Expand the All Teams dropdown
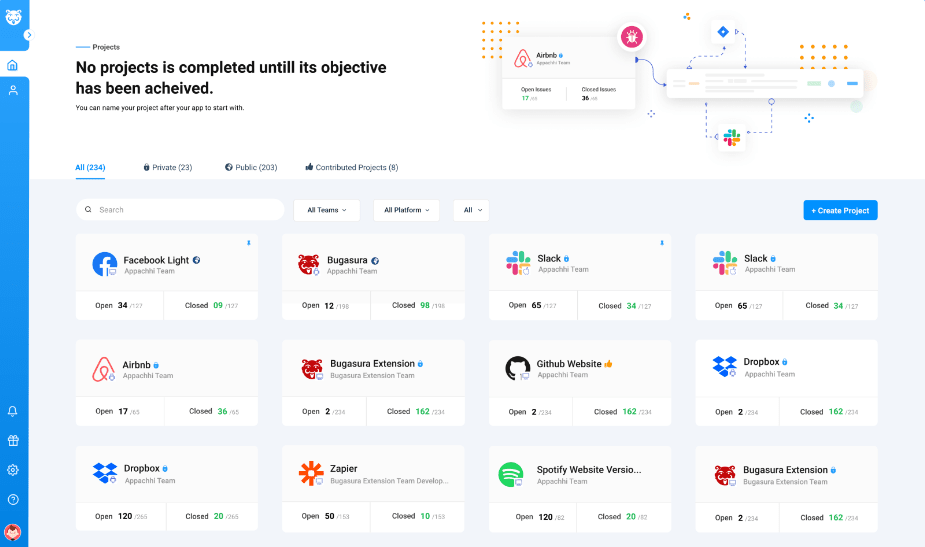The width and height of the screenshot is (925, 547). (327, 210)
